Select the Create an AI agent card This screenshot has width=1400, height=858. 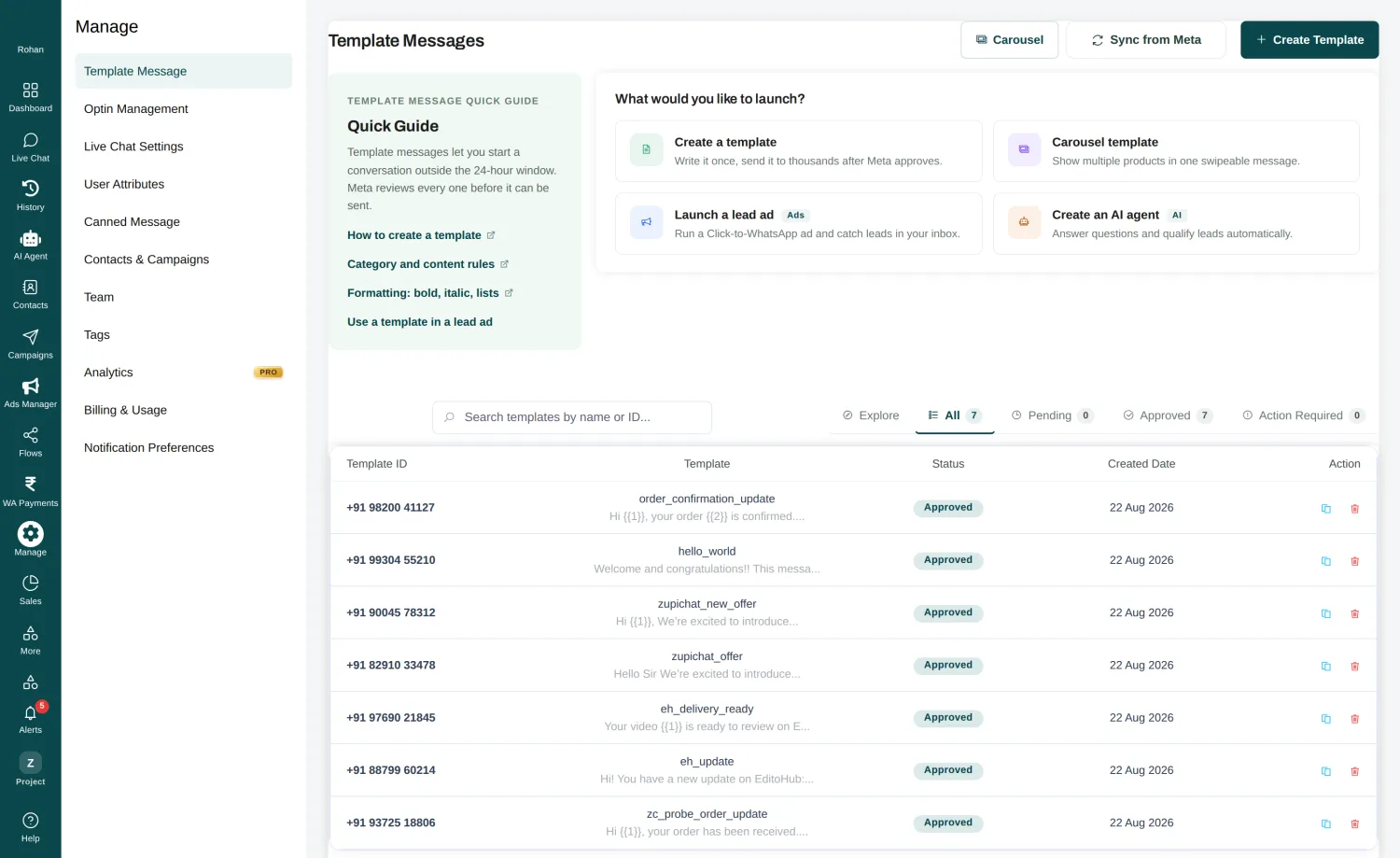1176,223
